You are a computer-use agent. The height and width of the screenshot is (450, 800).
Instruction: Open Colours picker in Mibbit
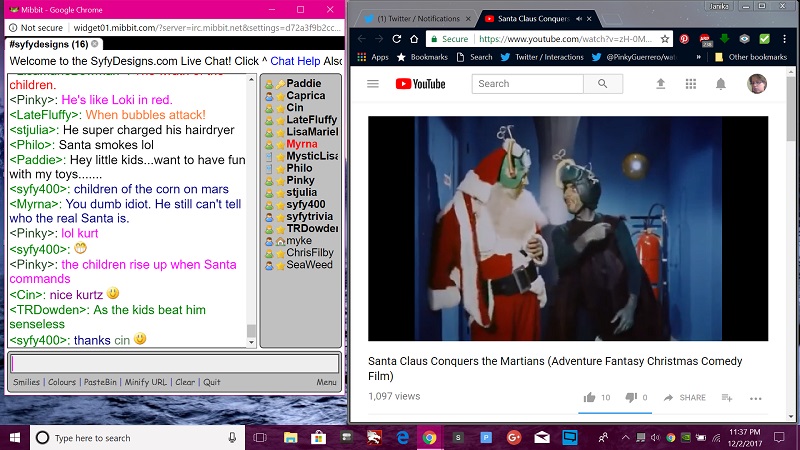coord(62,382)
